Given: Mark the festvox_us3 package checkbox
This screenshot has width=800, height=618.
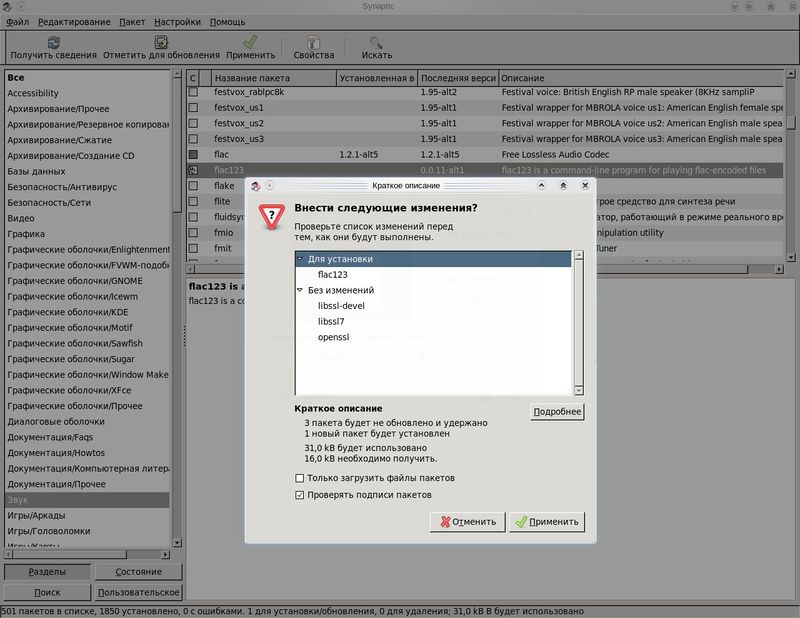Looking at the screenshot, I should pos(193,139).
